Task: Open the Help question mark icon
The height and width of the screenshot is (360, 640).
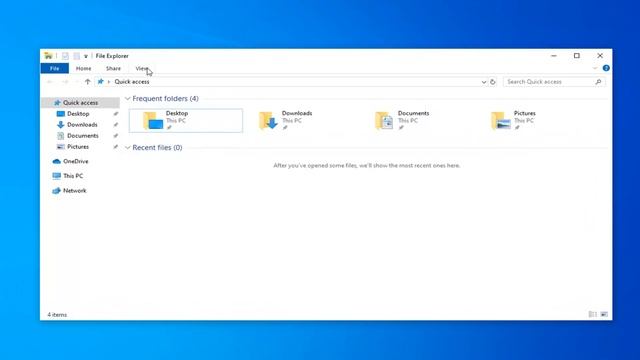Action: tap(606, 68)
